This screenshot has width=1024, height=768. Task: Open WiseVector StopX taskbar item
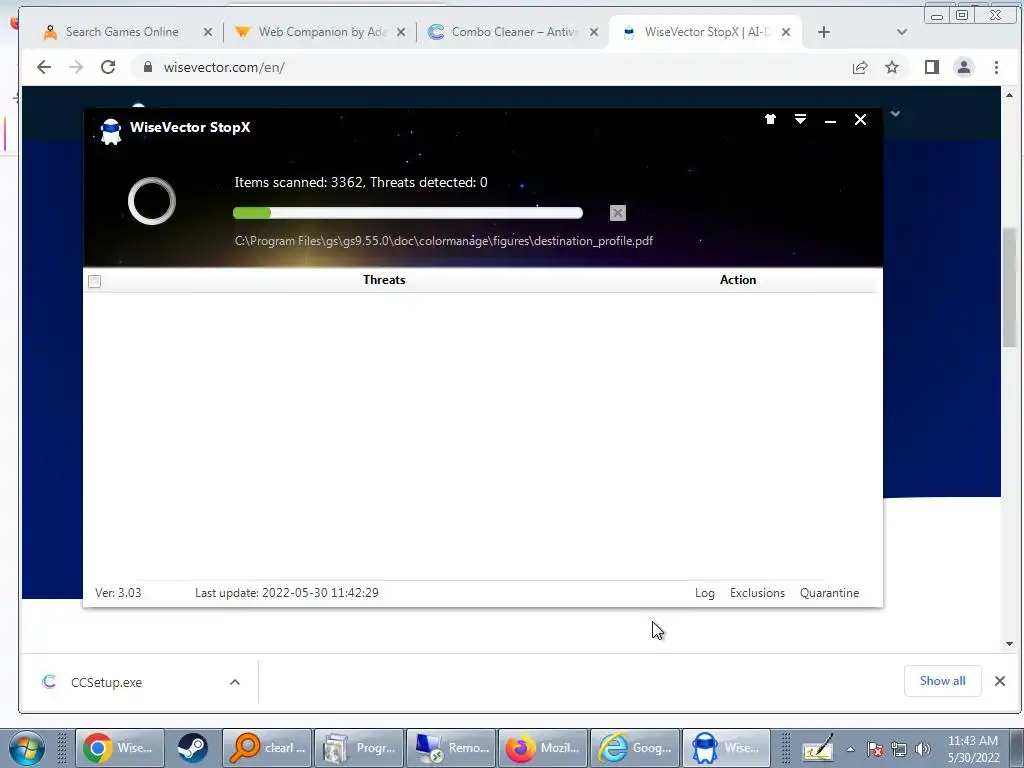[x=727, y=748]
